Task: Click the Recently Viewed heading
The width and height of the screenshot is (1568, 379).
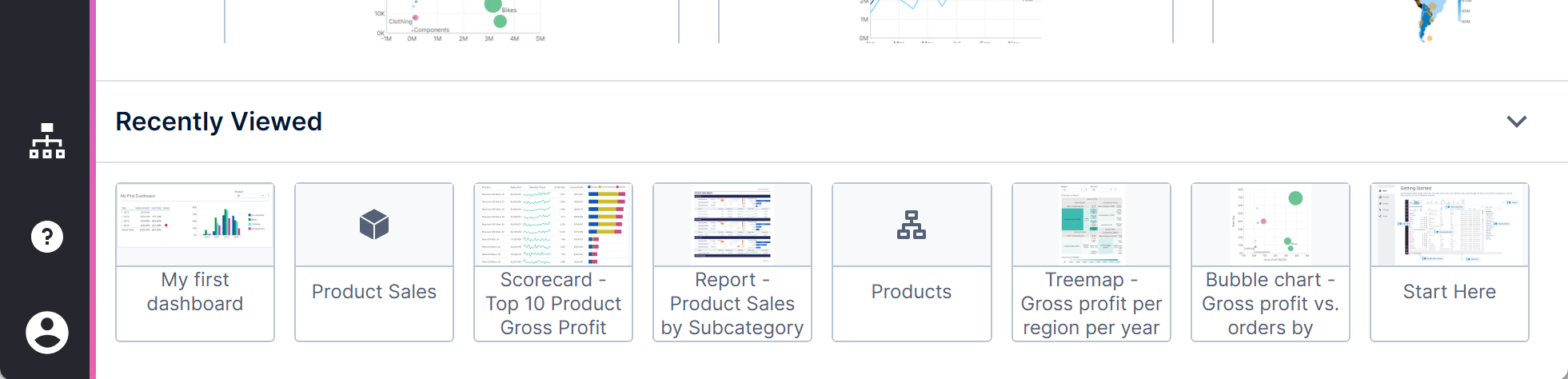Action: pos(219,122)
